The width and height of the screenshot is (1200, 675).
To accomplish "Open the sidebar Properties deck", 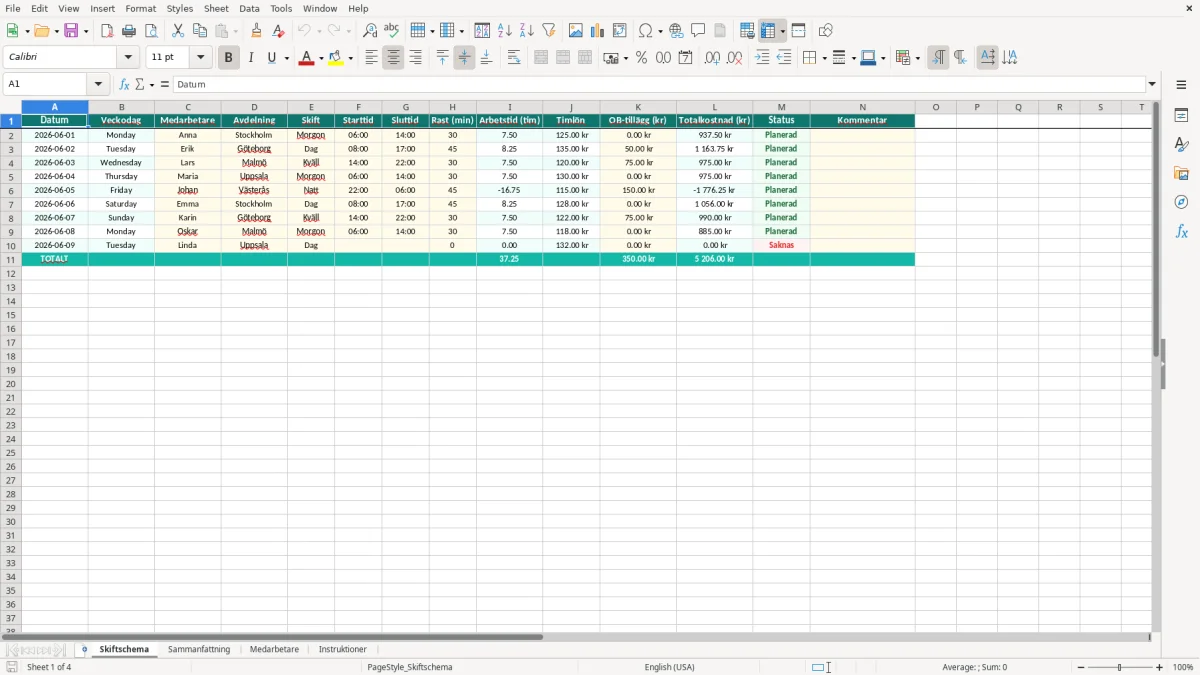I will [1181, 115].
